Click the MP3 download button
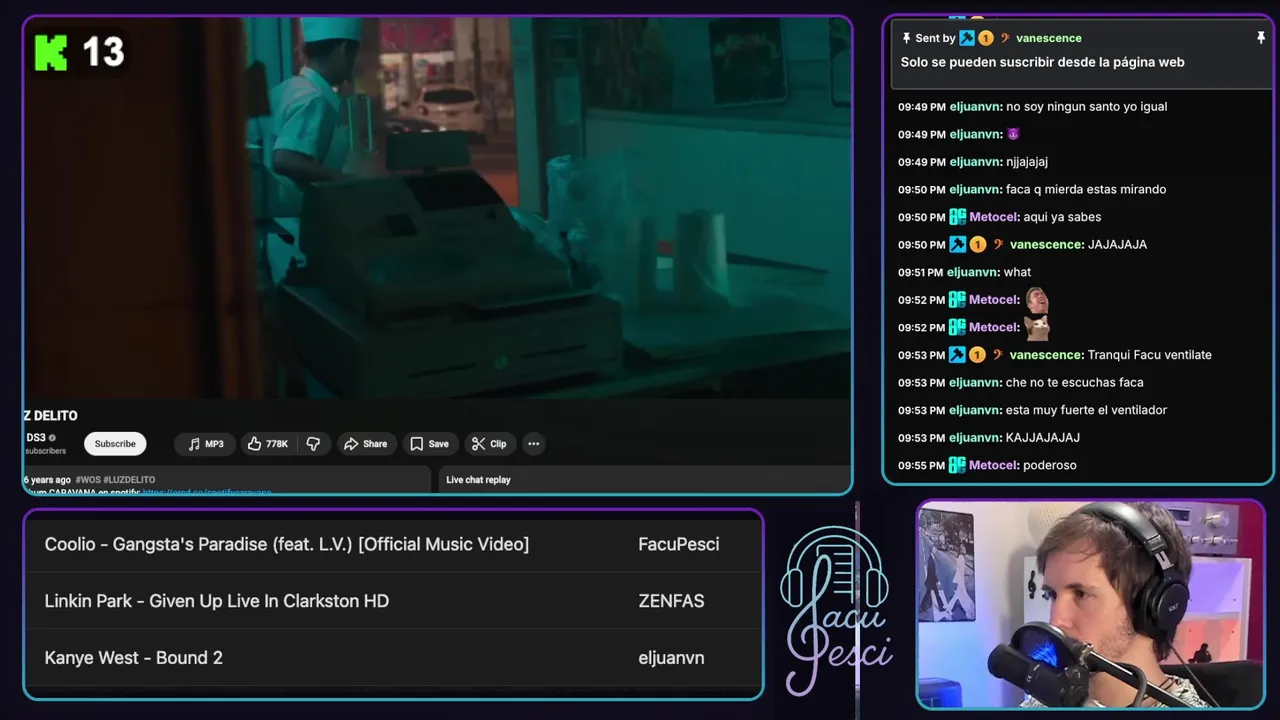1280x720 pixels. (x=206, y=444)
